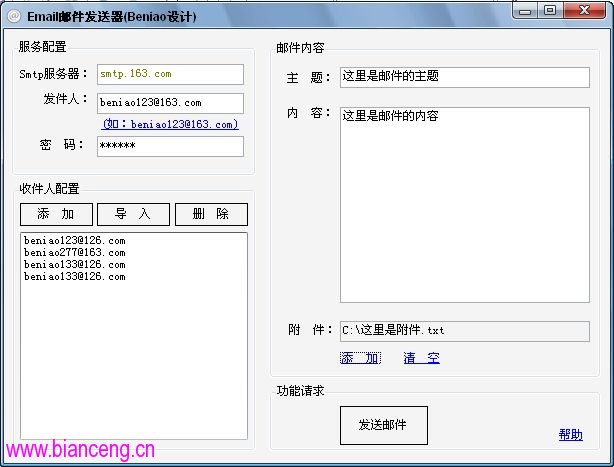Maximize the Email邮件发送器 window

550,11
